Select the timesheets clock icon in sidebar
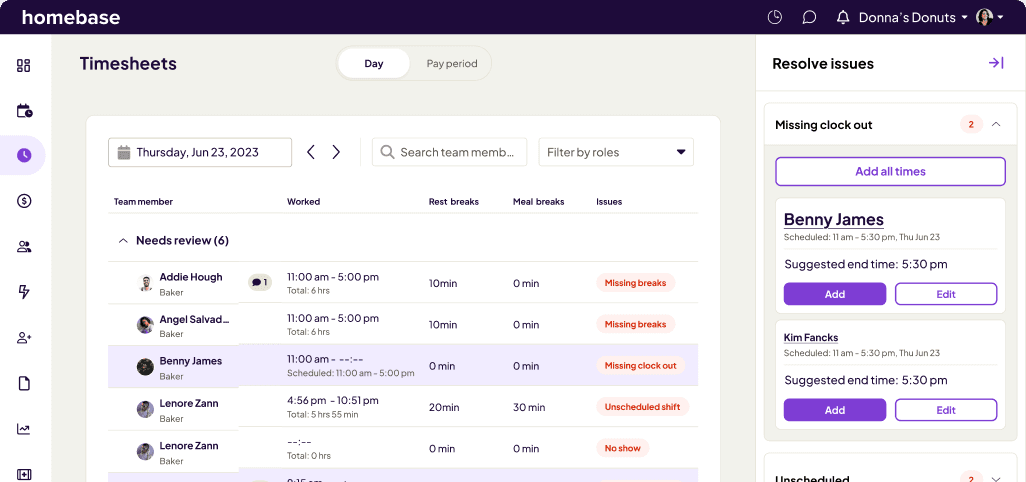1026x482 pixels. (24, 155)
